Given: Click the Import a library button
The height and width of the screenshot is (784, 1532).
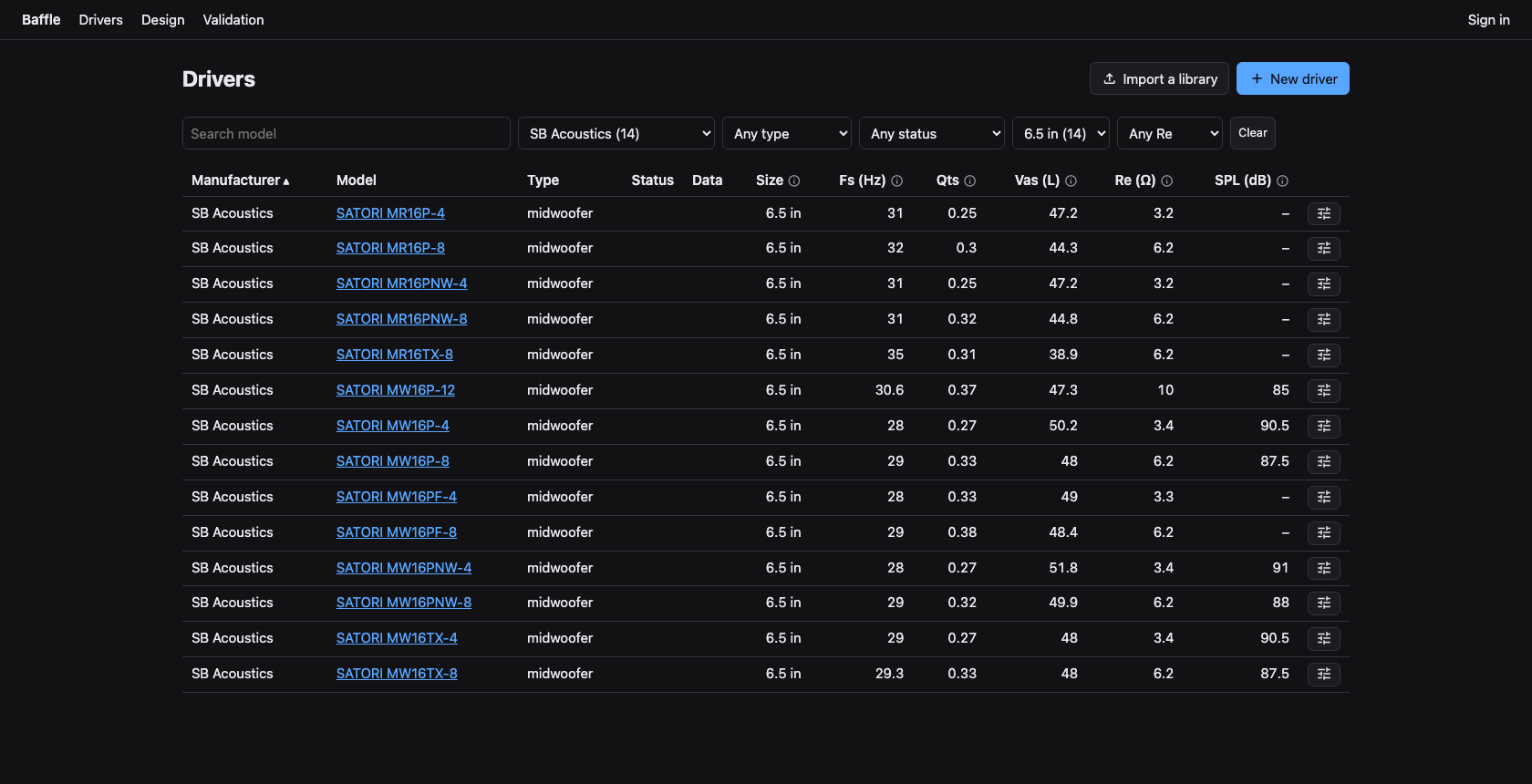Looking at the screenshot, I should pos(1159,78).
